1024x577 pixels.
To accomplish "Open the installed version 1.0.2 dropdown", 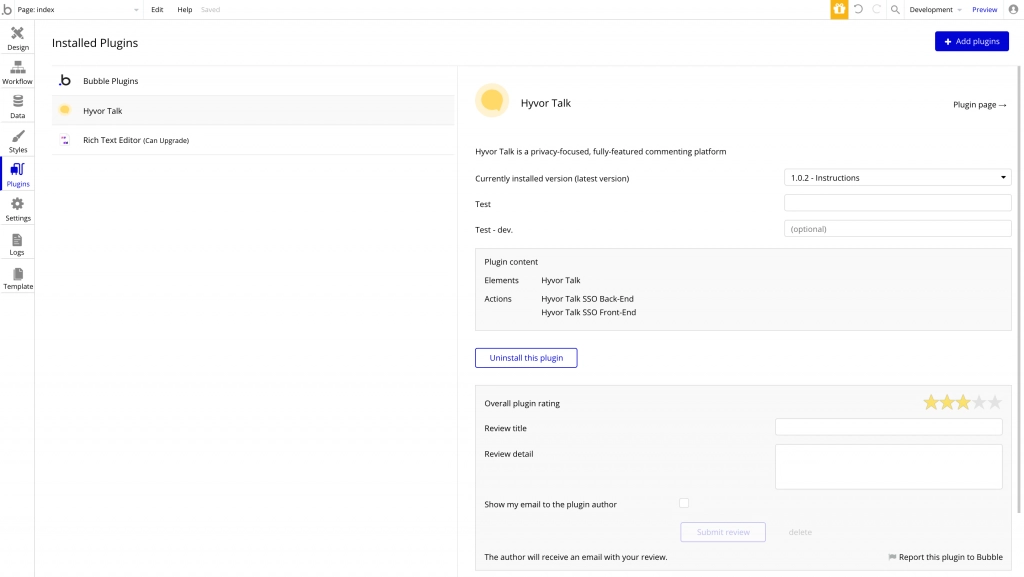I will click(x=897, y=178).
